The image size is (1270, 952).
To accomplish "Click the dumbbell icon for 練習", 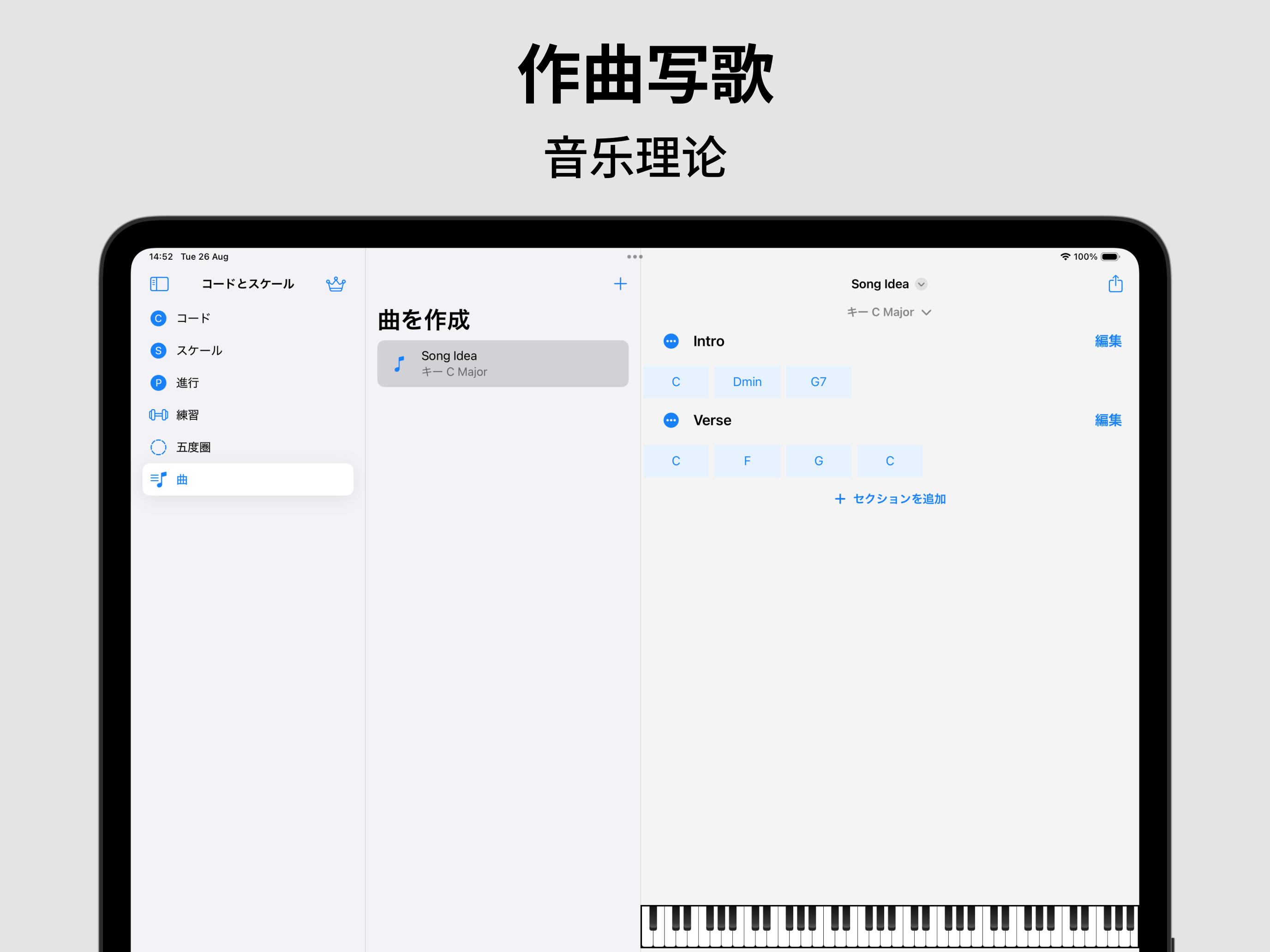I will tap(158, 415).
